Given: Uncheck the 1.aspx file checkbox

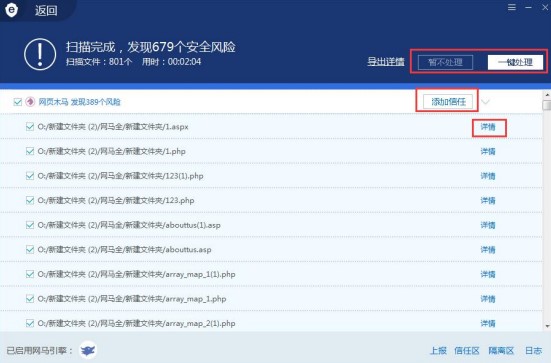Looking at the screenshot, I should [30, 127].
